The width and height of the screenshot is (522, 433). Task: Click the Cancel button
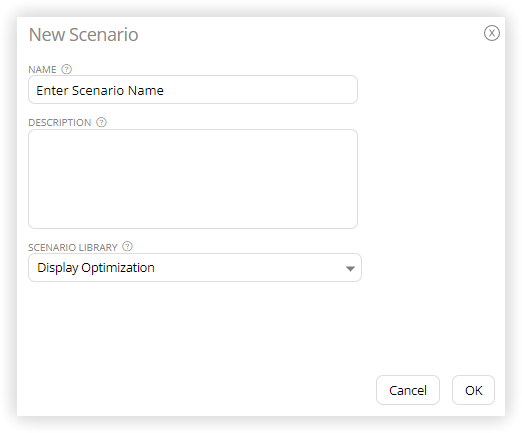[407, 390]
